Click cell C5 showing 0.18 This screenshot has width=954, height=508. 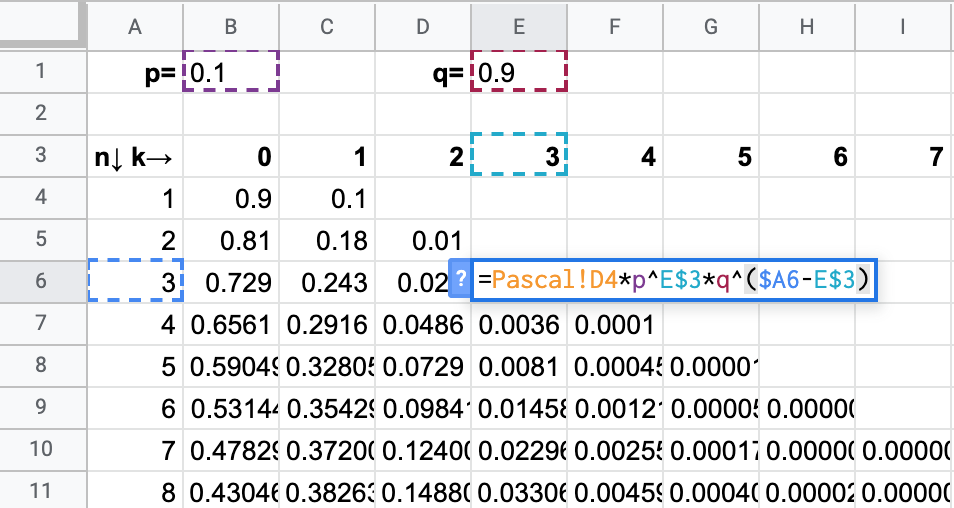(x=327, y=240)
